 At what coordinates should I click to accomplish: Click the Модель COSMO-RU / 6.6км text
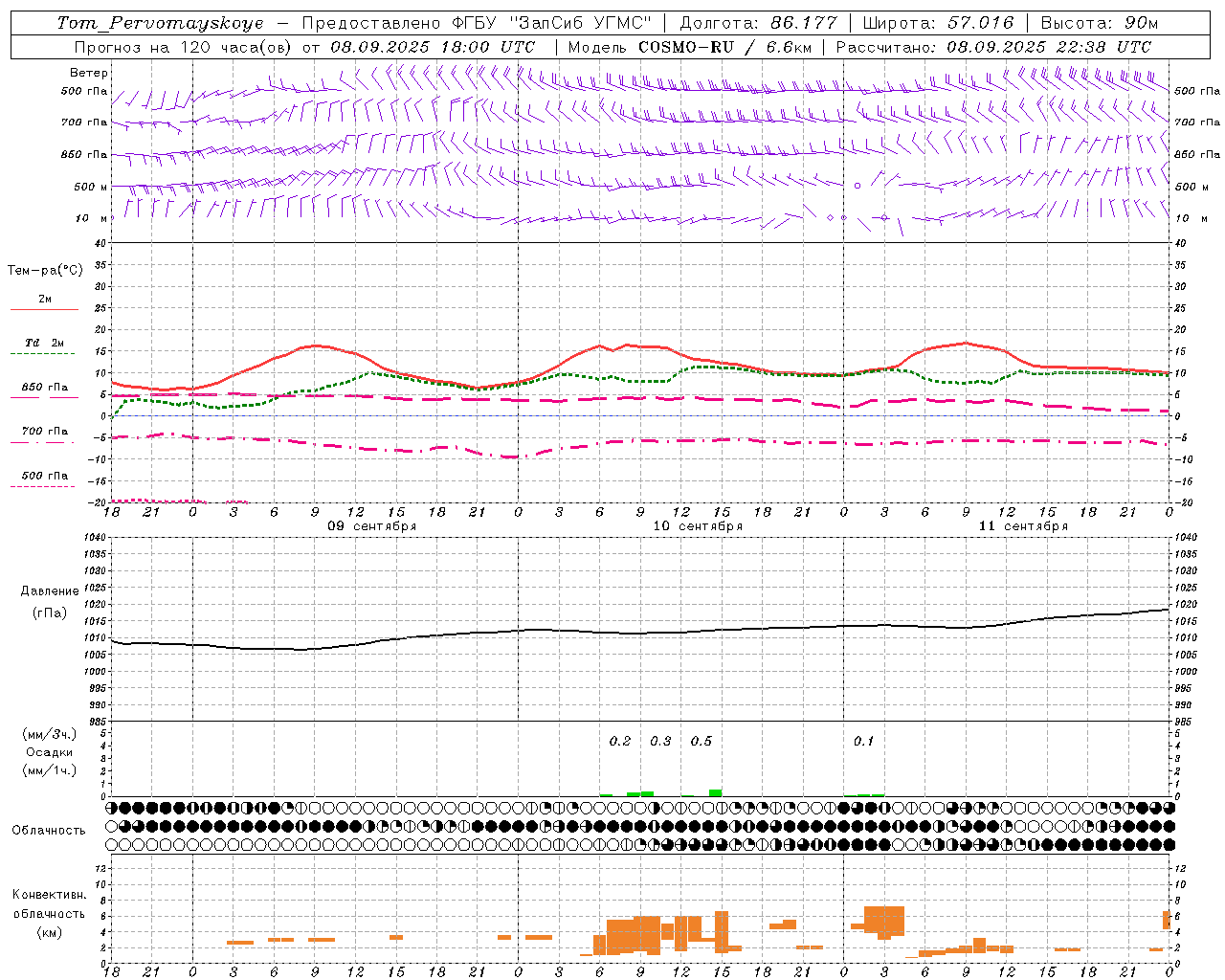tap(690, 47)
